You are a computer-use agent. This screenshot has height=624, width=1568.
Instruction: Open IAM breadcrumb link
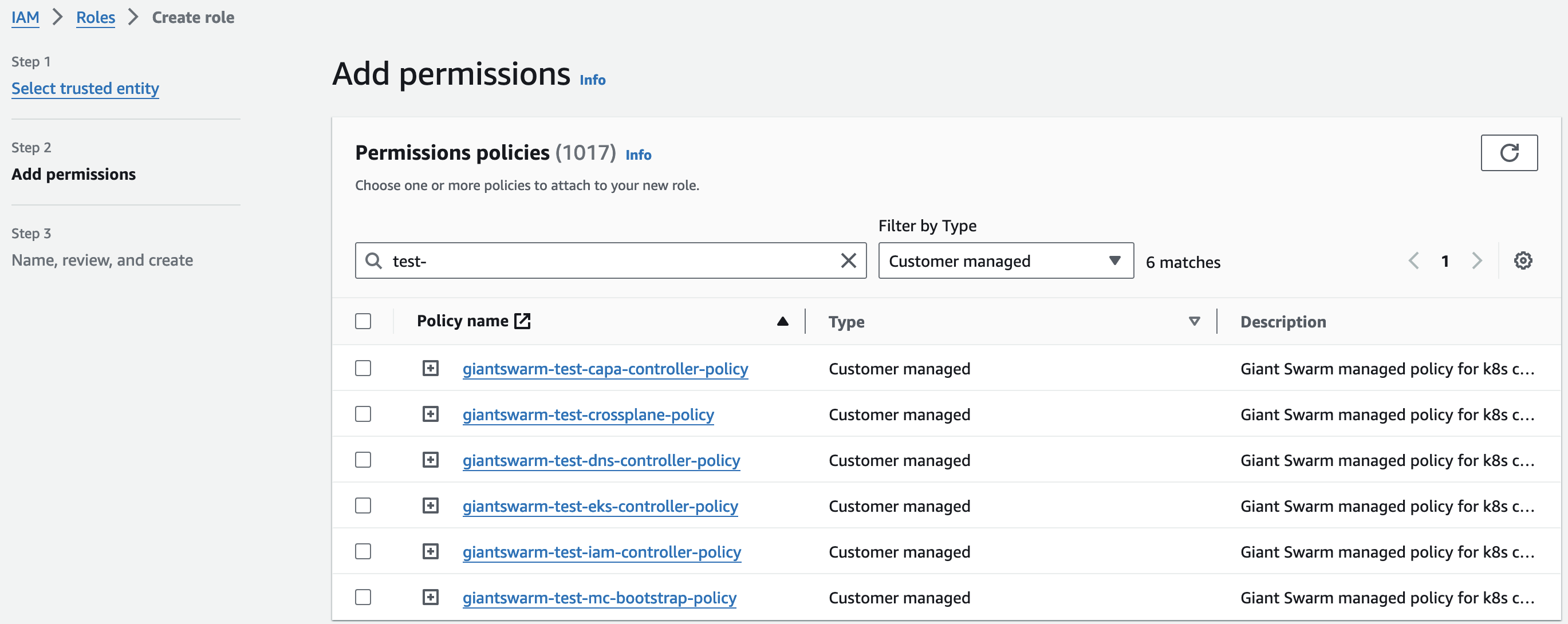25,18
